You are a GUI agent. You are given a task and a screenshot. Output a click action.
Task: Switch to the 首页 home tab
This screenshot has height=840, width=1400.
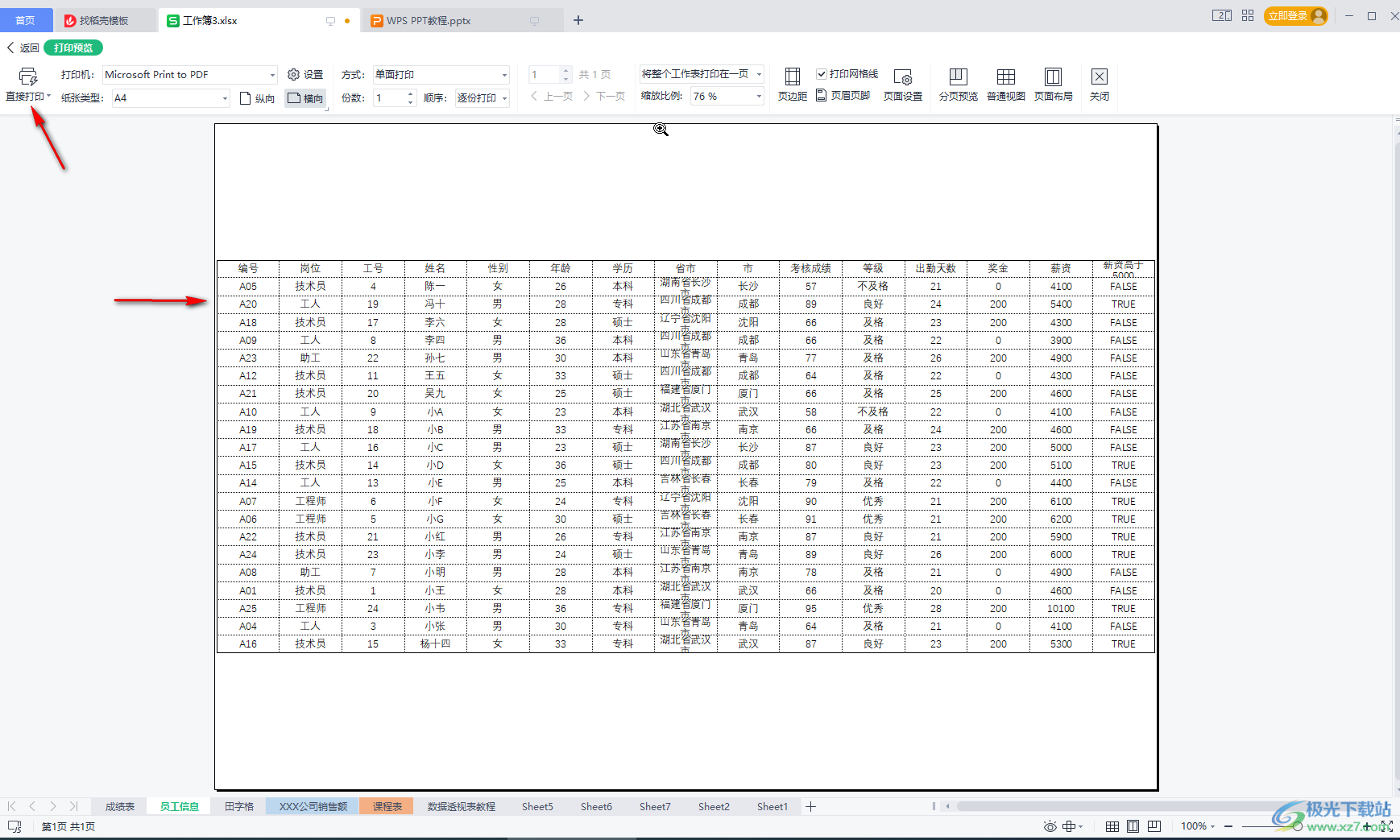26,20
